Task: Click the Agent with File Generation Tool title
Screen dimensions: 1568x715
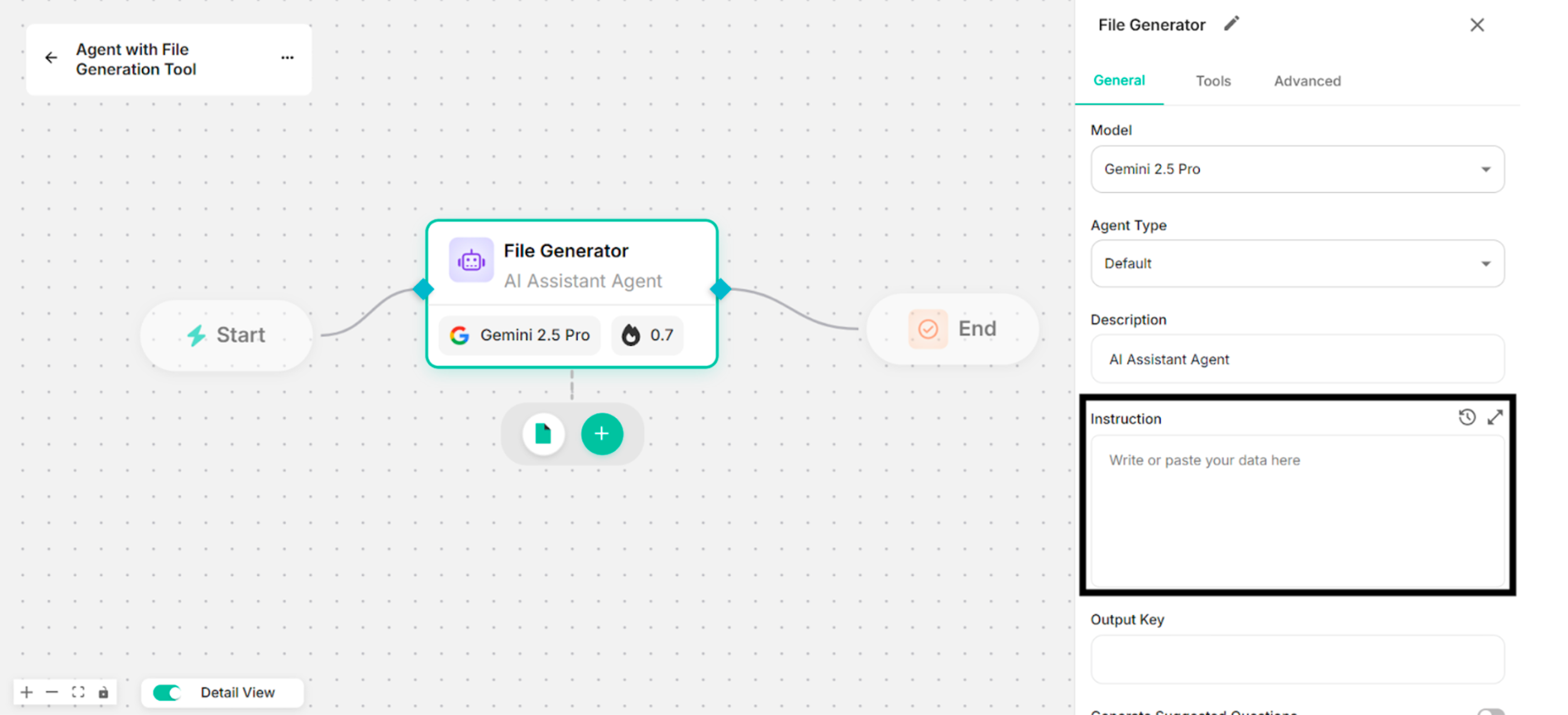Action: tap(136, 59)
